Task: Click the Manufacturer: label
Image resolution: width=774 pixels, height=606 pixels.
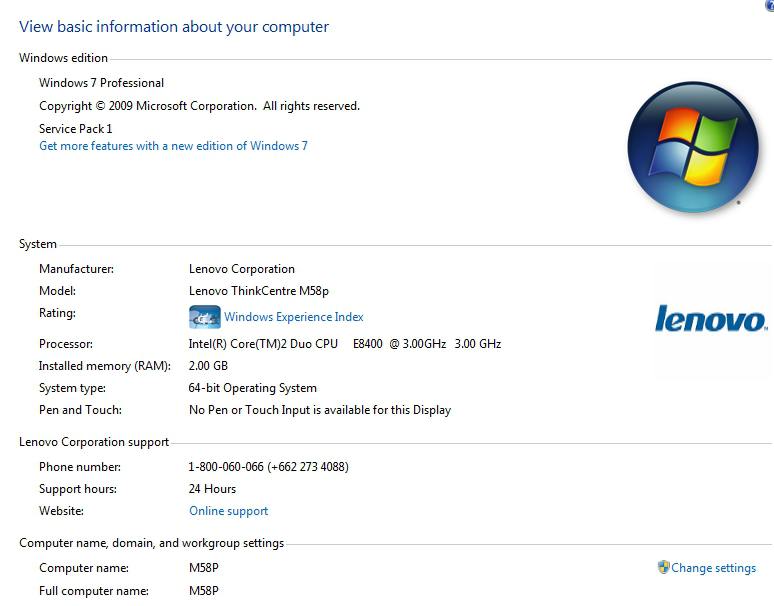Action: pyautogui.click(x=76, y=269)
